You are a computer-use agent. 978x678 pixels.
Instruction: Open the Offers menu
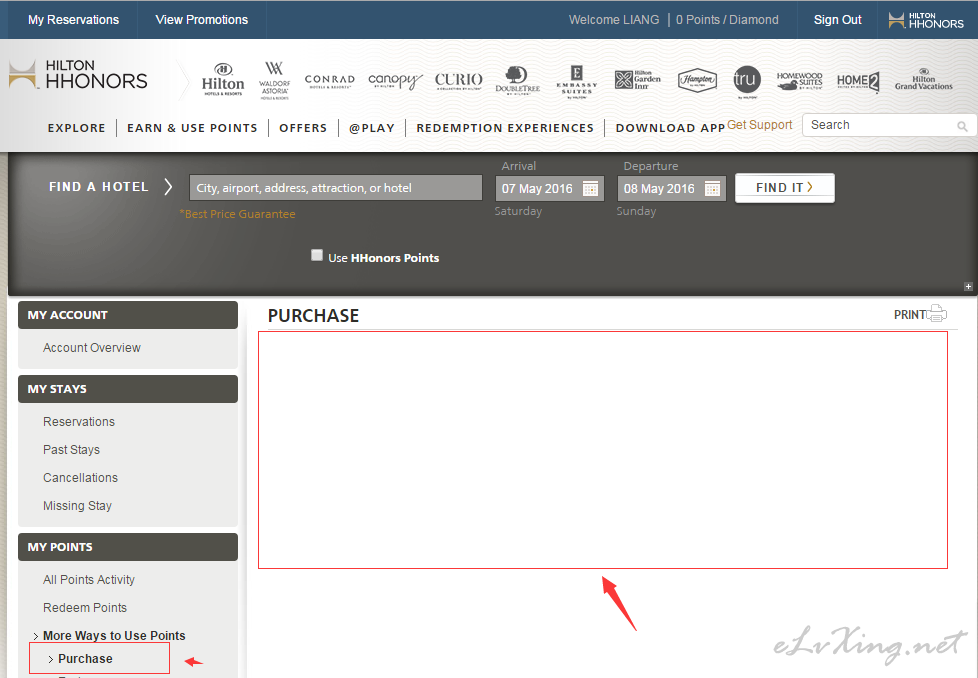[x=303, y=128]
